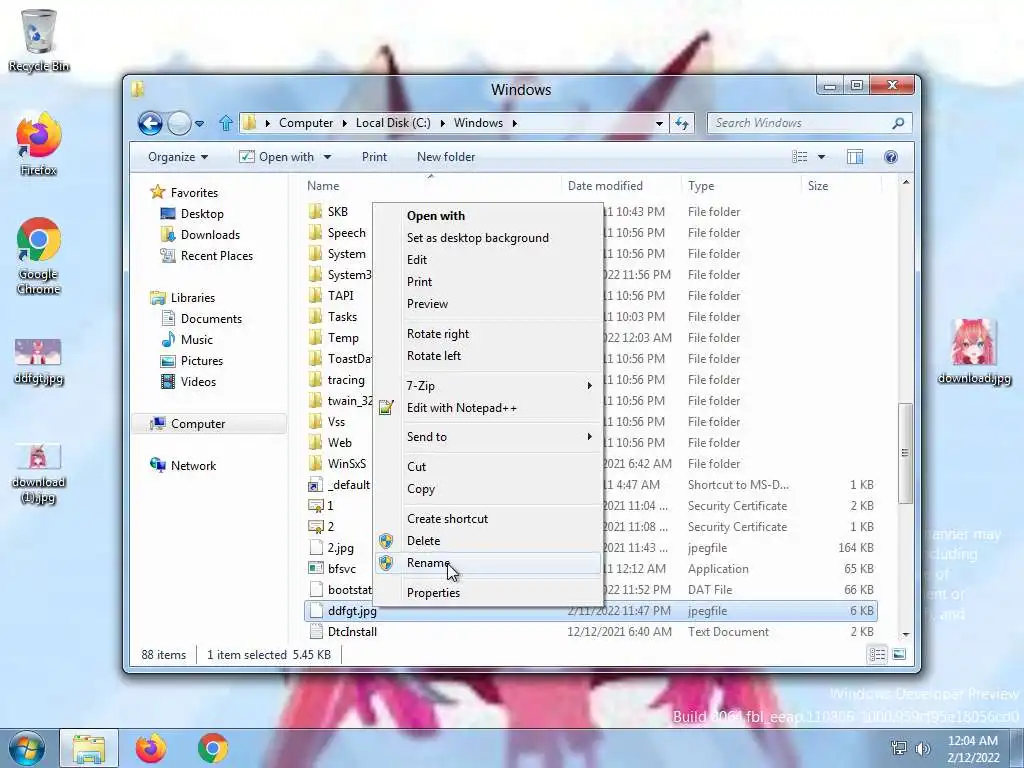Expand the address bar history dropdown
The width and height of the screenshot is (1024, 768).
click(x=659, y=123)
